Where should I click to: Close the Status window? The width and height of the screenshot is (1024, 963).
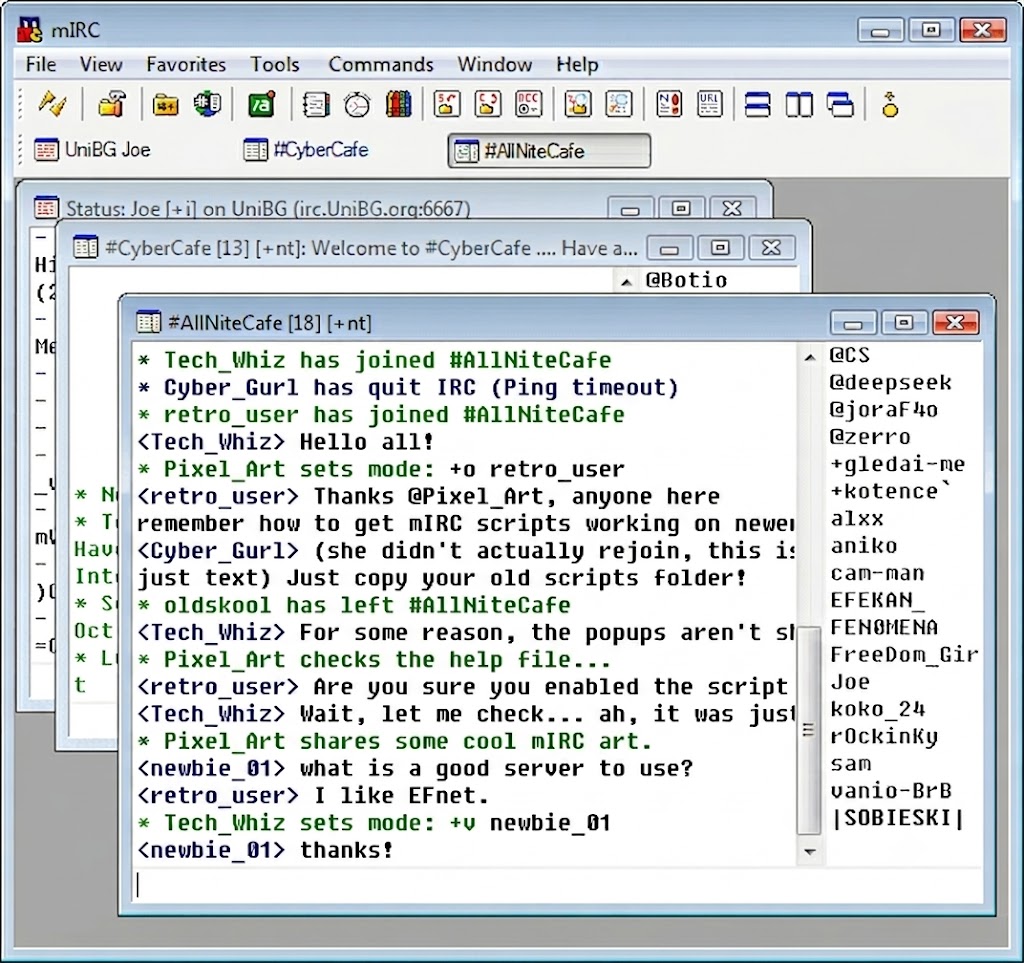pyautogui.click(x=732, y=208)
